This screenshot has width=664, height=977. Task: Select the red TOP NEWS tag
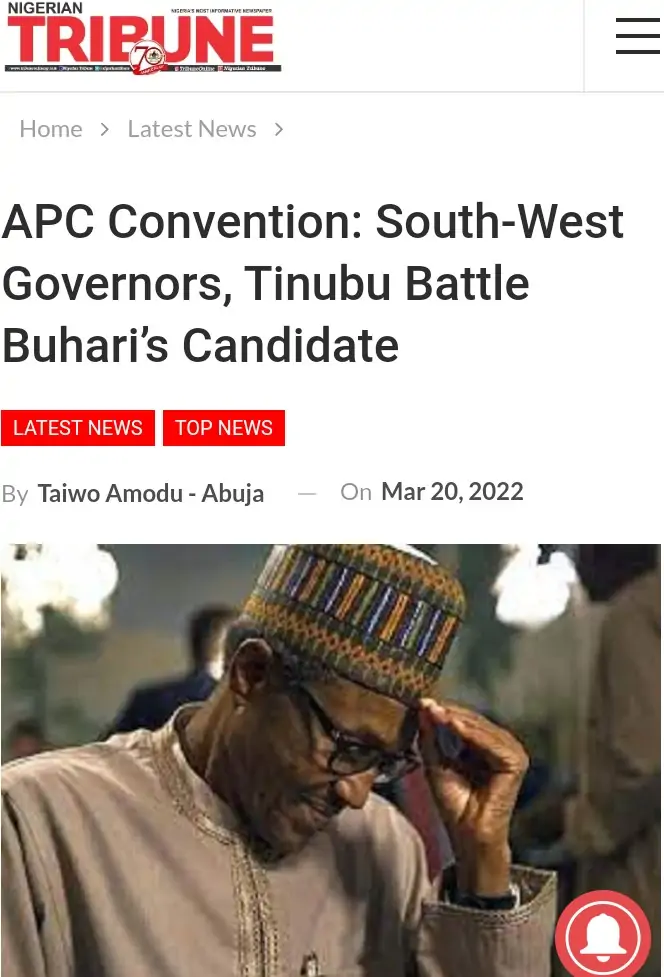pyautogui.click(x=224, y=428)
